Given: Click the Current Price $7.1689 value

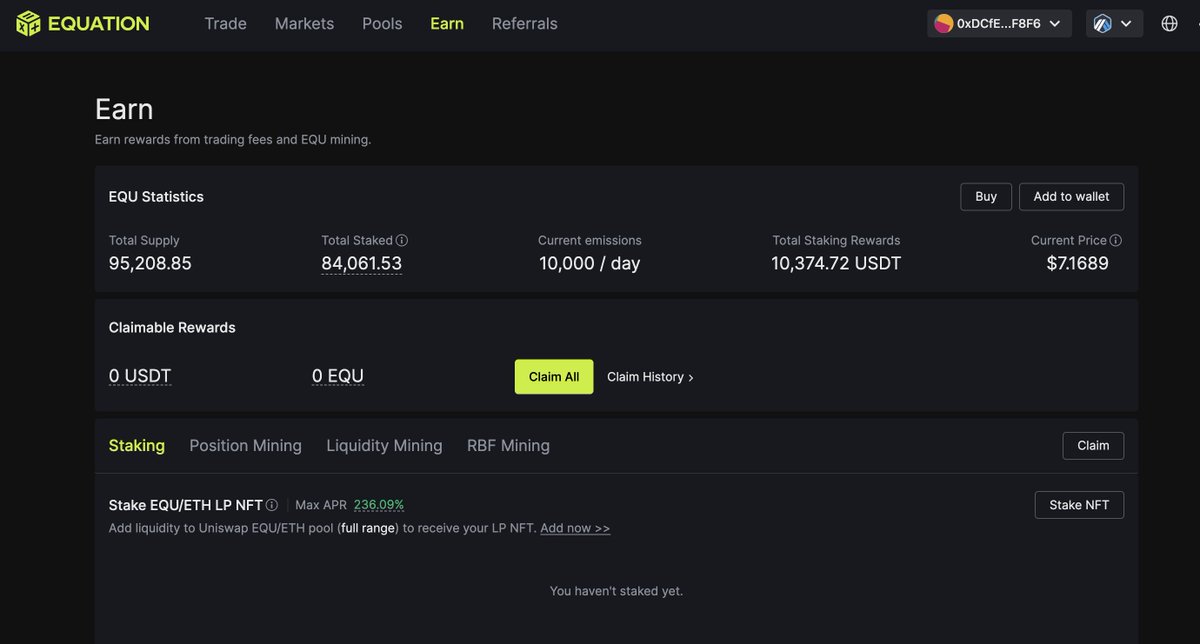Looking at the screenshot, I should [x=1078, y=264].
